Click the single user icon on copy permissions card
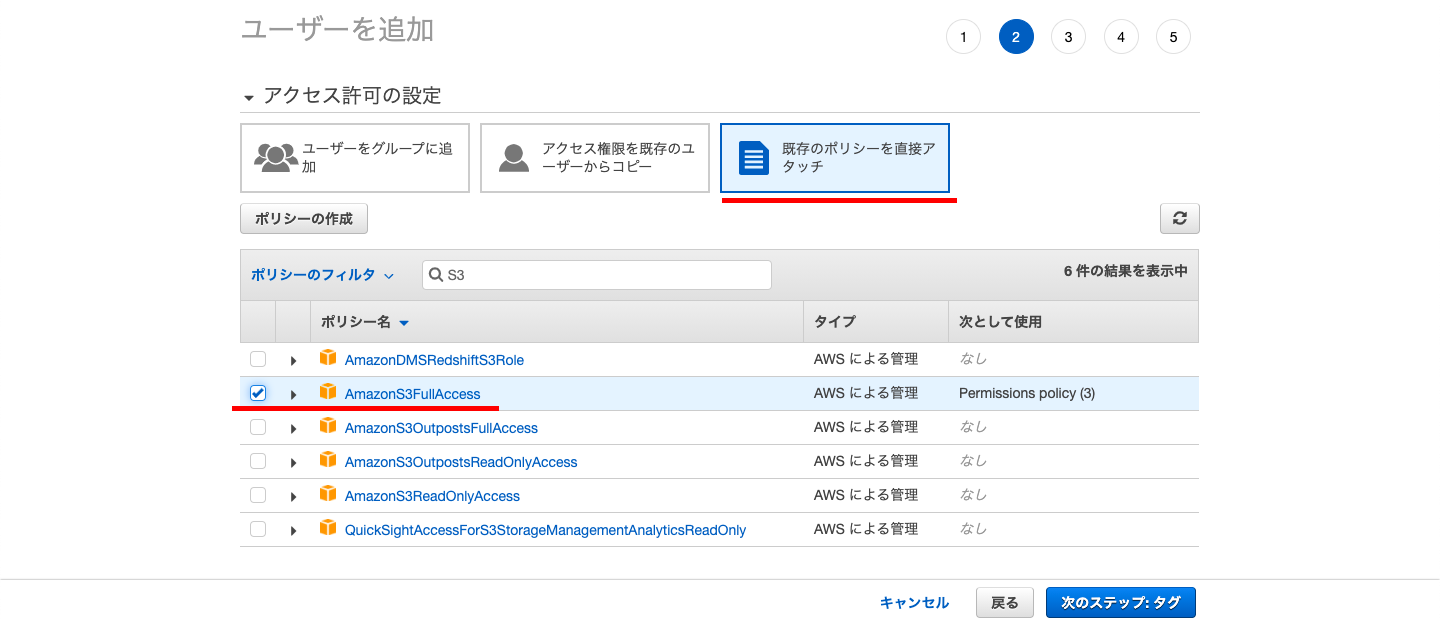The image size is (1440, 622). (x=514, y=158)
